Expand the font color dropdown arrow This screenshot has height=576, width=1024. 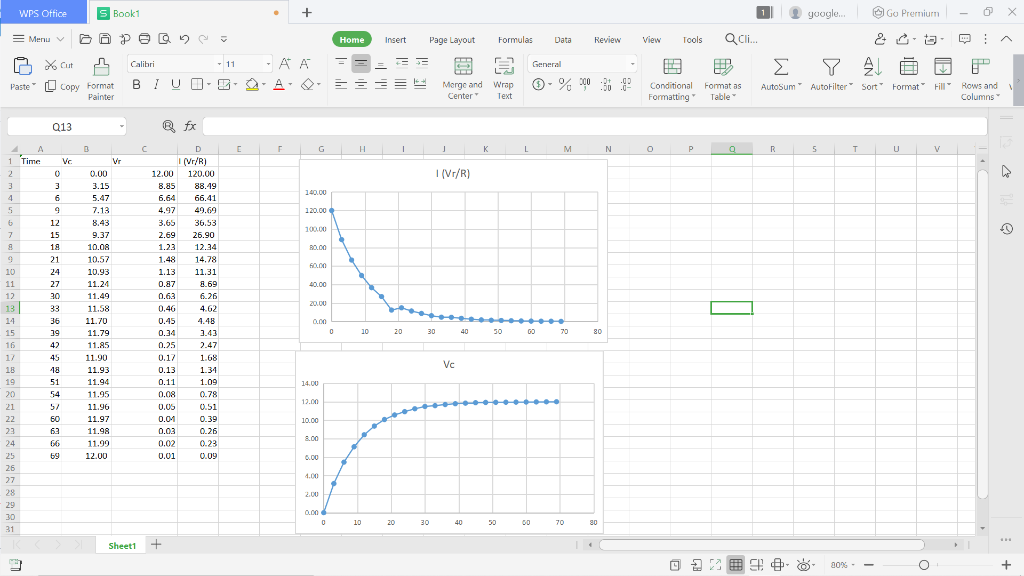(x=291, y=85)
